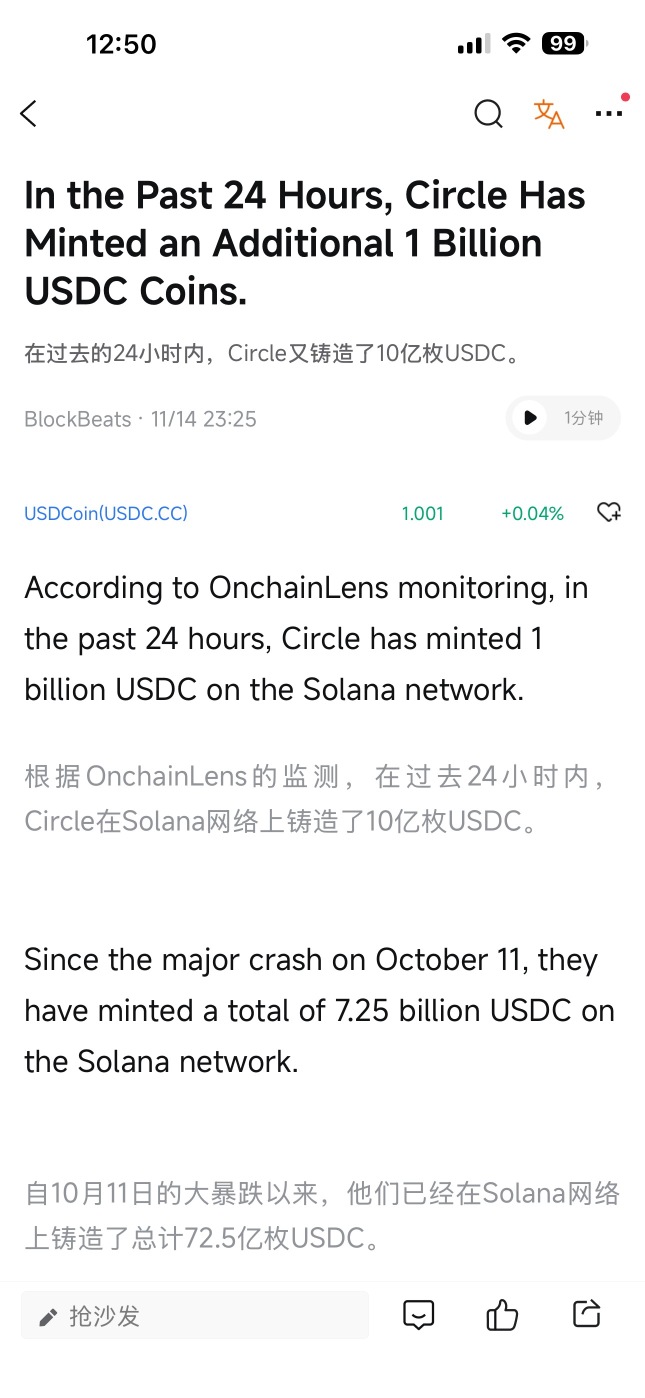Add USDC to watchlist with heart icon
Image resolution: width=645 pixels, height=1398 pixels.
pos(608,513)
